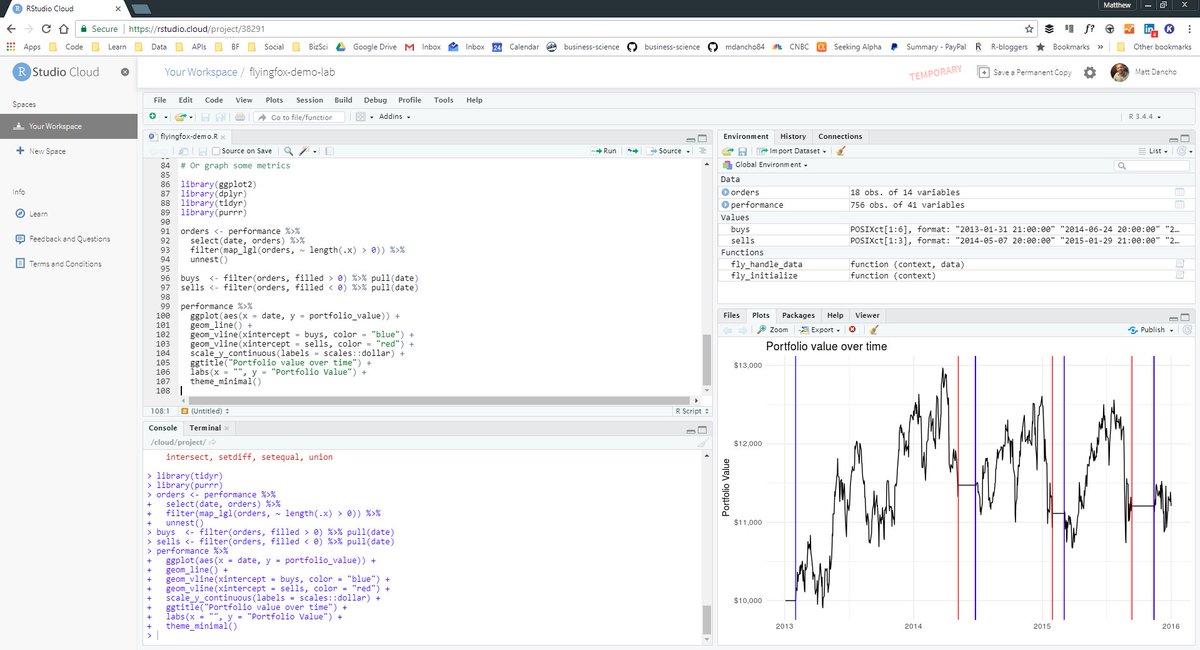Expand the performance data frame arrow

tap(725, 204)
